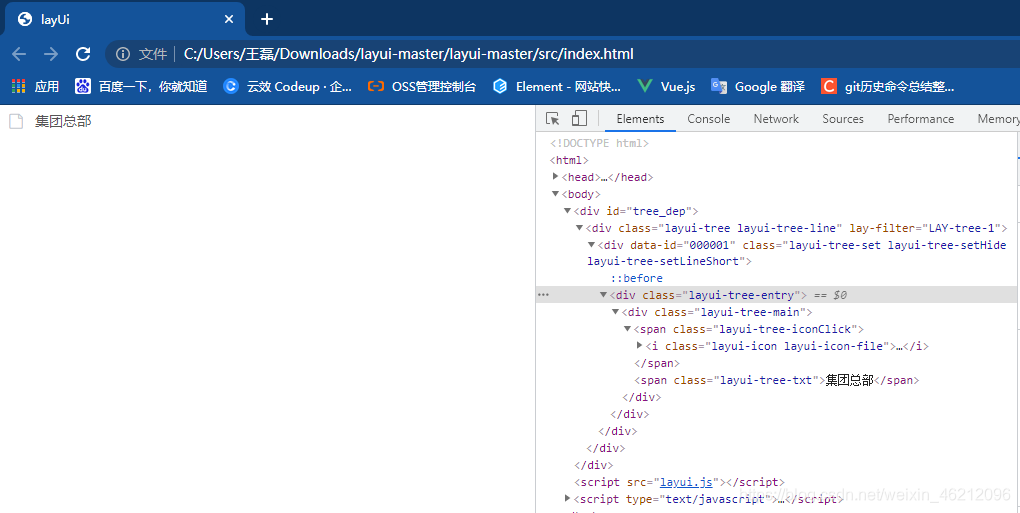The height and width of the screenshot is (513, 1020).
Task: Collapse the layui-tree-iconClick span node
Action: (627, 329)
